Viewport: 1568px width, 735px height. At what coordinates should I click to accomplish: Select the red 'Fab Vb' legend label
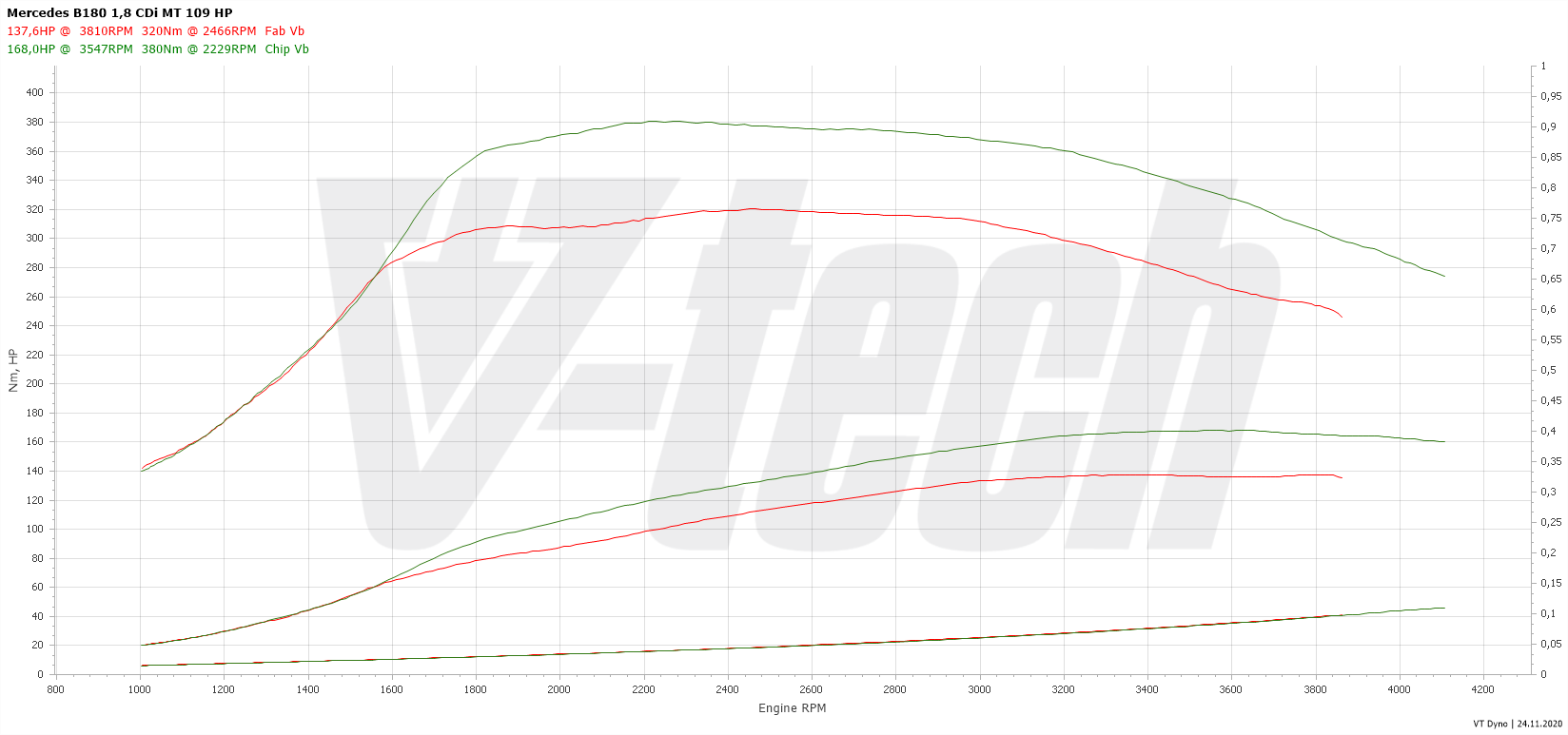point(284,31)
